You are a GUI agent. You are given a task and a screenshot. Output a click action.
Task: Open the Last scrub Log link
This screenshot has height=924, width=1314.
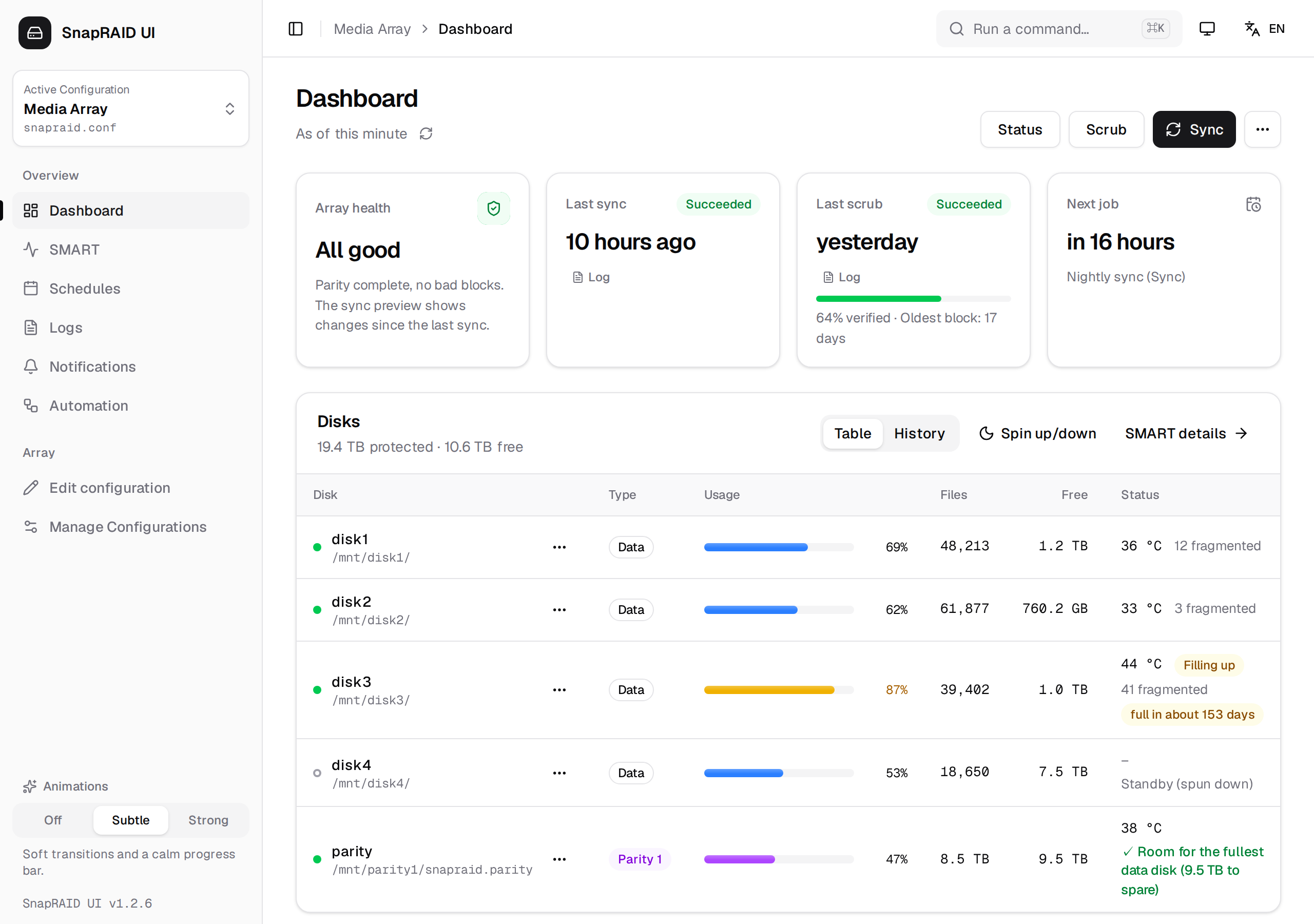pyautogui.click(x=842, y=277)
